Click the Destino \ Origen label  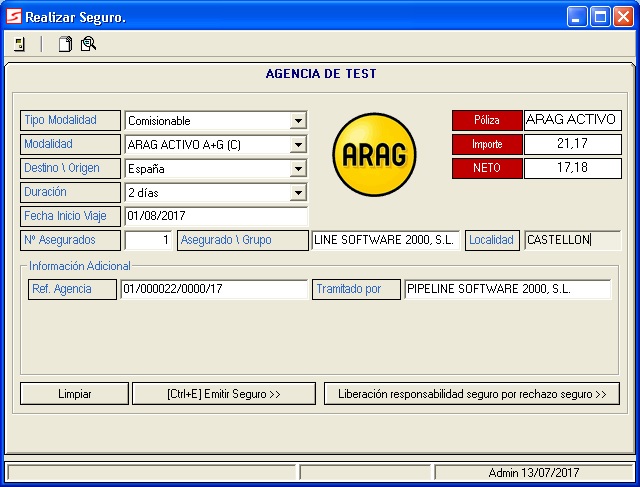click(70, 168)
